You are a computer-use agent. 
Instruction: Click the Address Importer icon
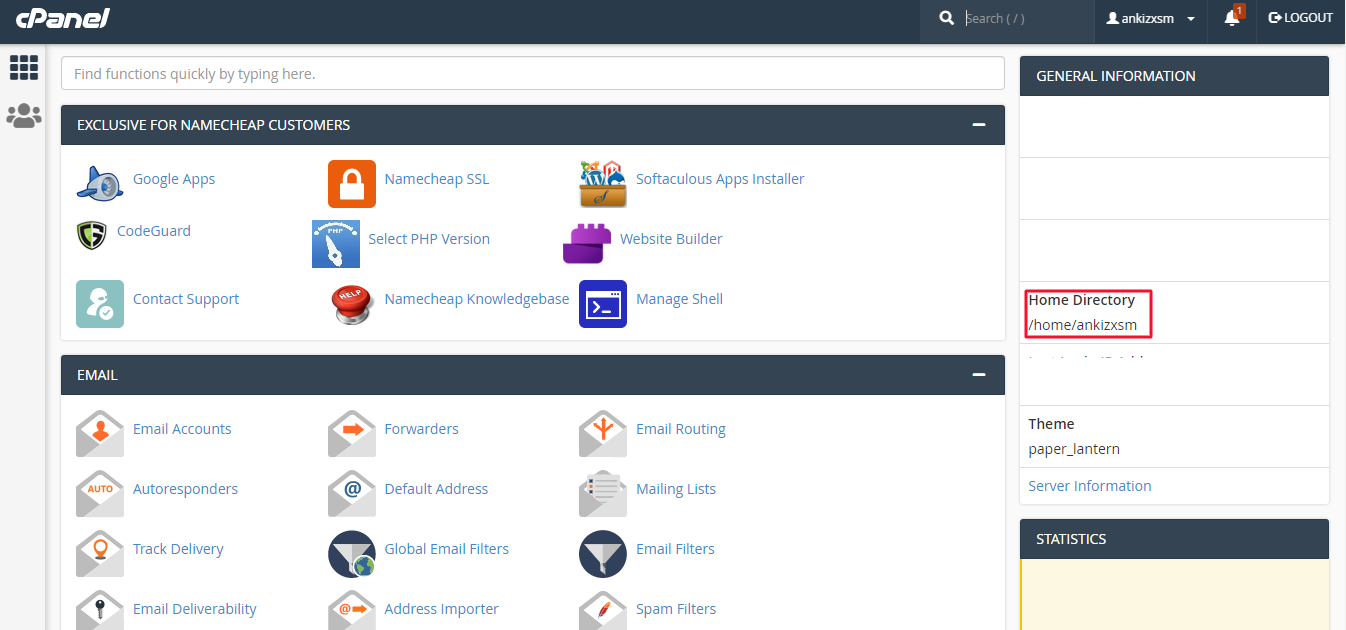click(352, 610)
